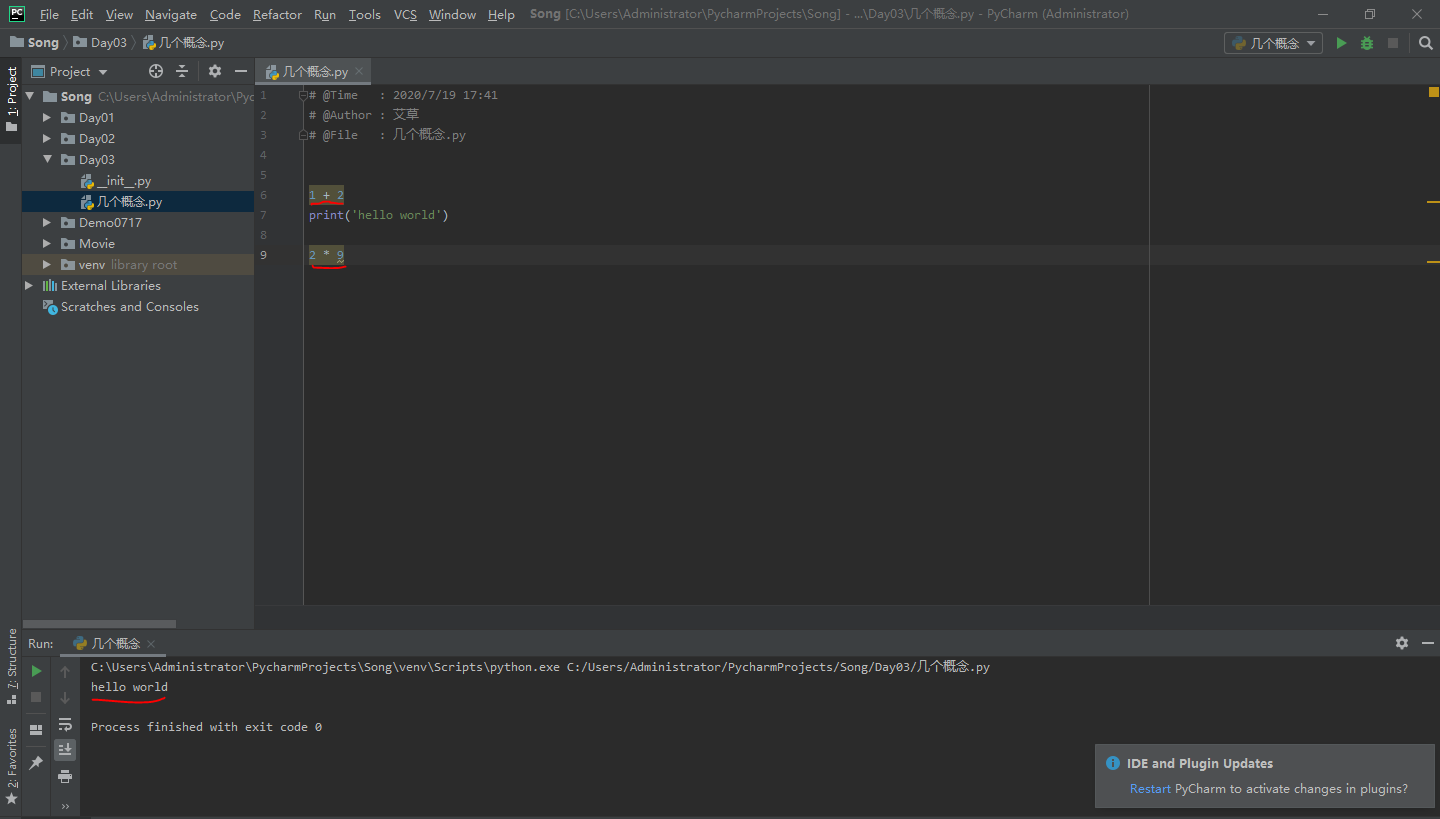
Task: Pin the Run tab with pushpin icon
Action: click(x=36, y=762)
